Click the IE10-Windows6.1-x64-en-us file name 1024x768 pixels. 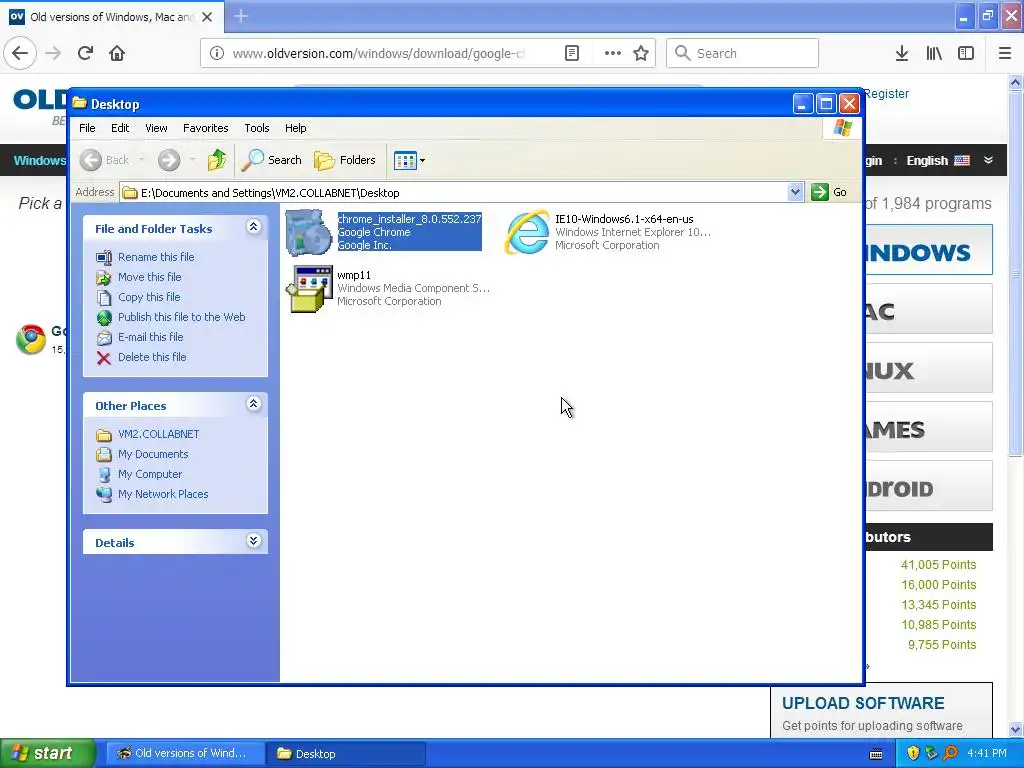point(624,219)
